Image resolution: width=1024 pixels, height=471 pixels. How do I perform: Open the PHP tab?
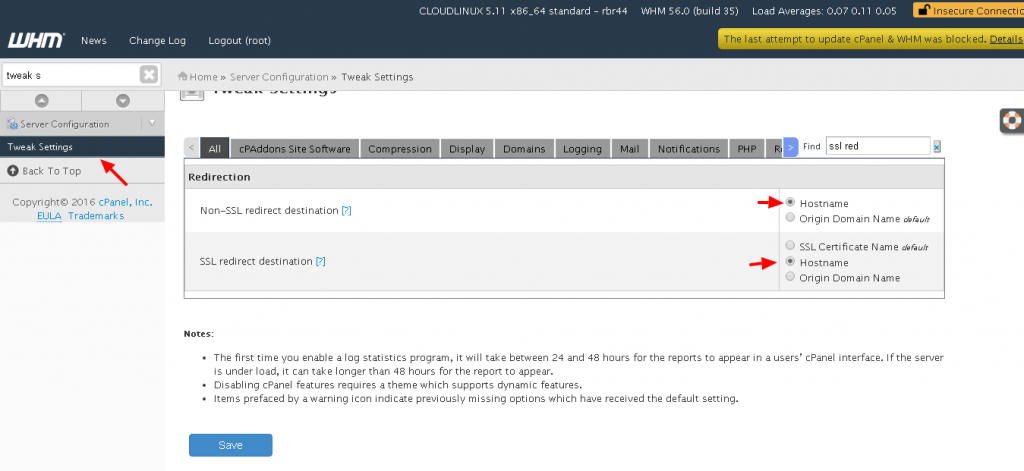747,148
